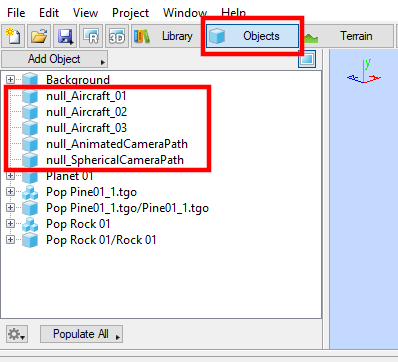Expand the Pop Pine01_1.tgo/Pine01_1.tgo node

(10, 207)
